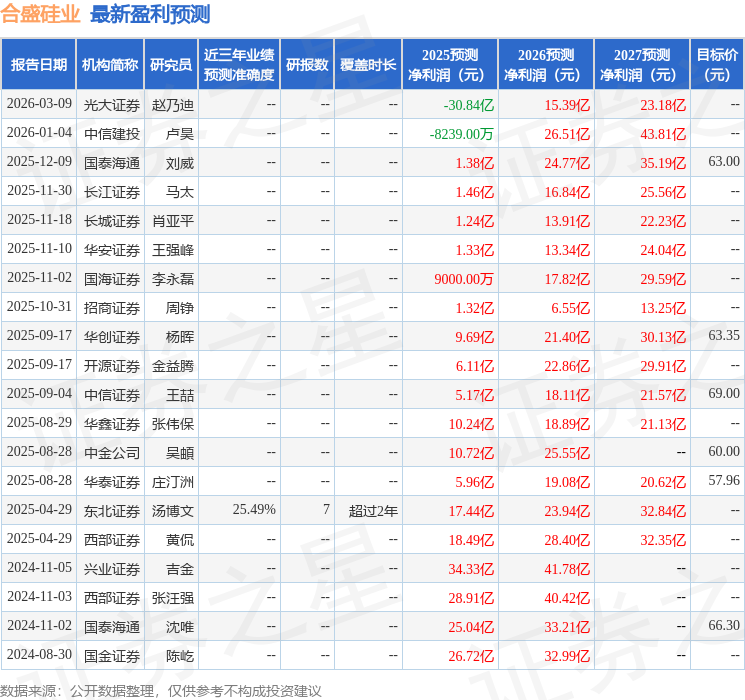Select the 机构简称 column header
745x700 pixels.
(x=110, y=65)
